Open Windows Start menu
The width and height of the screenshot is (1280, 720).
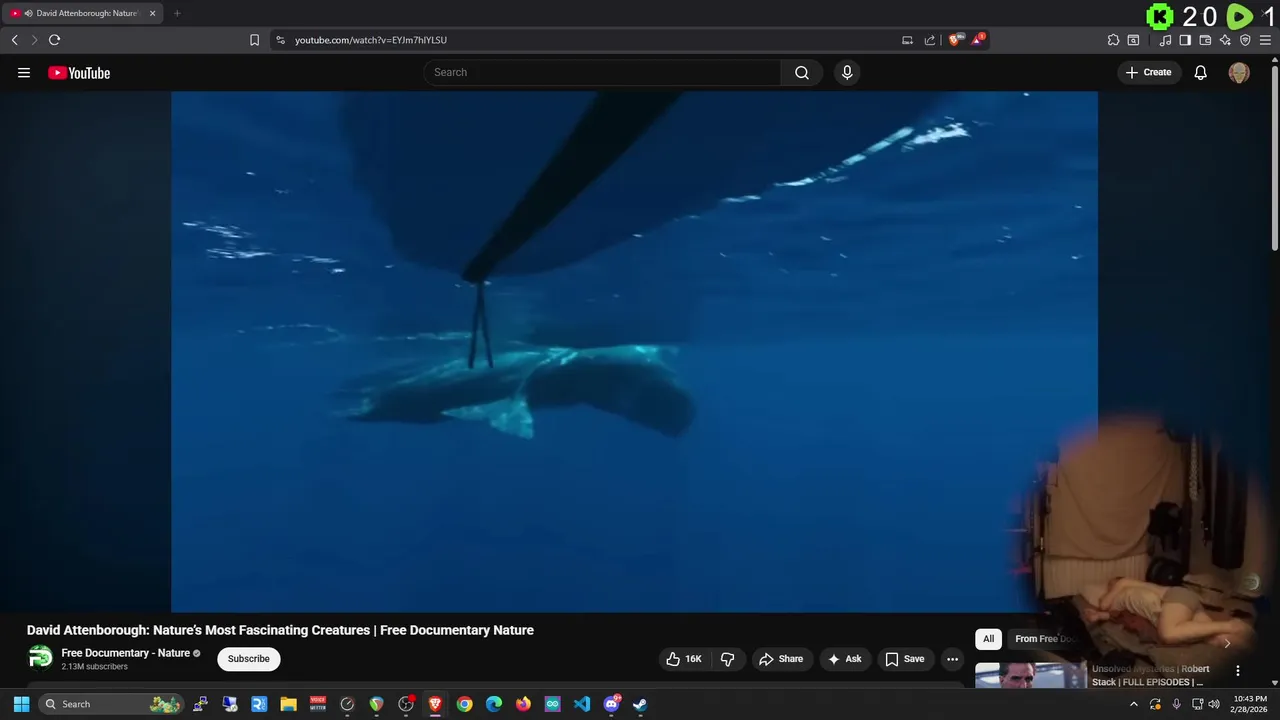21,704
